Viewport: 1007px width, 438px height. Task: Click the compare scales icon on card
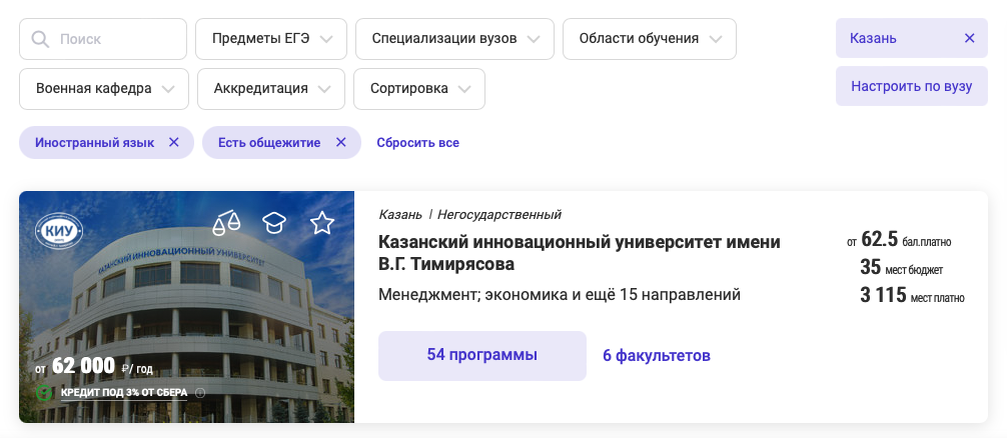tap(226, 223)
